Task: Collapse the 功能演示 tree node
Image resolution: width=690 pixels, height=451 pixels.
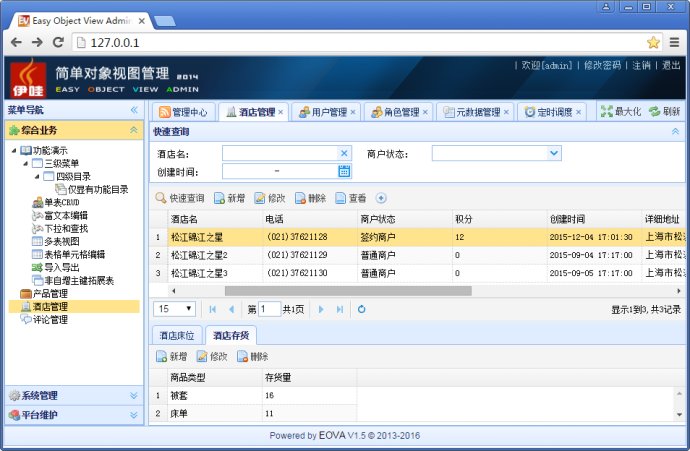Action: coord(14,150)
